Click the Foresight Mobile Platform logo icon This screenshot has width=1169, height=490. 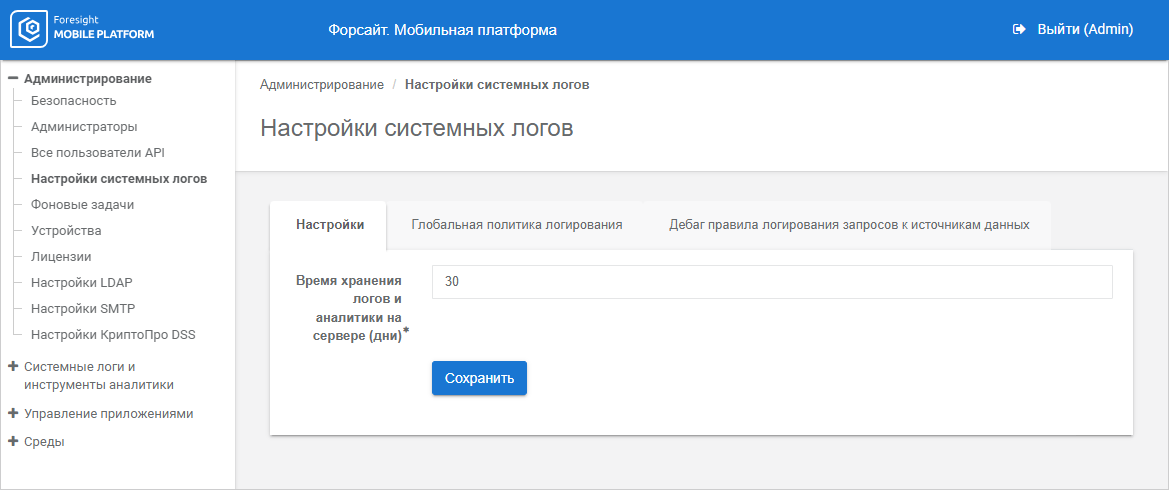[x=29, y=30]
